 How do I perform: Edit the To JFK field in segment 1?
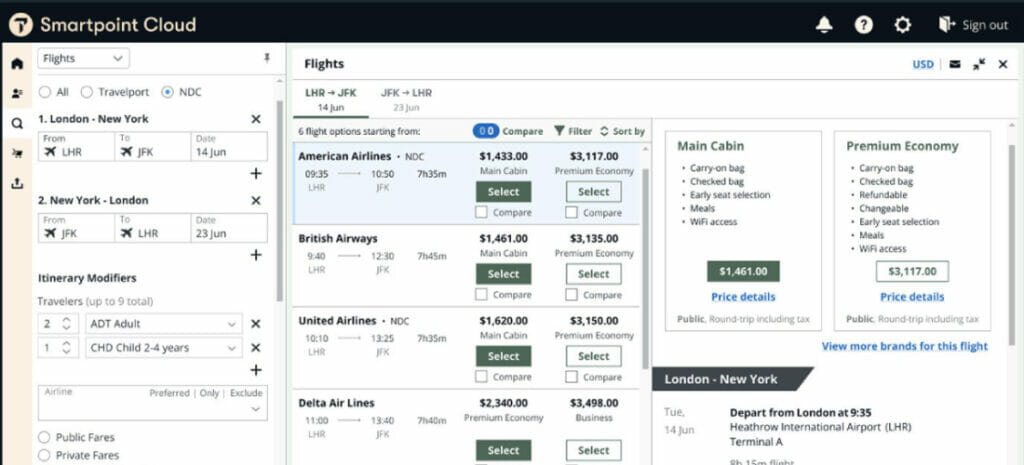[x=153, y=146]
